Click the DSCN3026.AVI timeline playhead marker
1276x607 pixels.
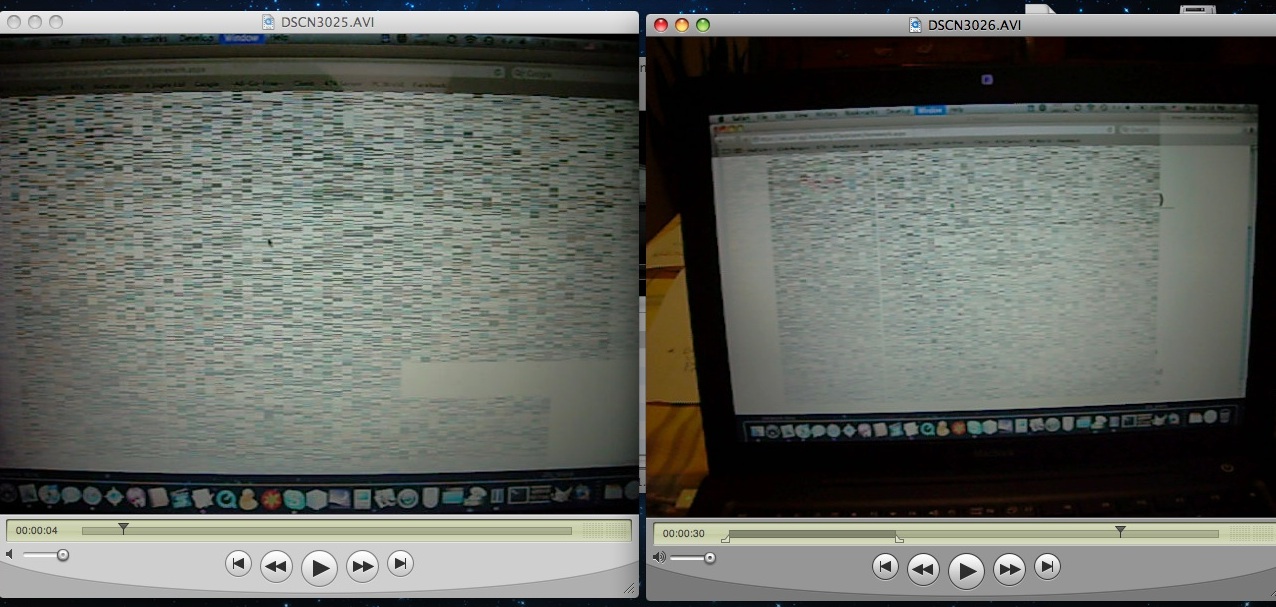pyautogui.click(x=1120, y=530)
